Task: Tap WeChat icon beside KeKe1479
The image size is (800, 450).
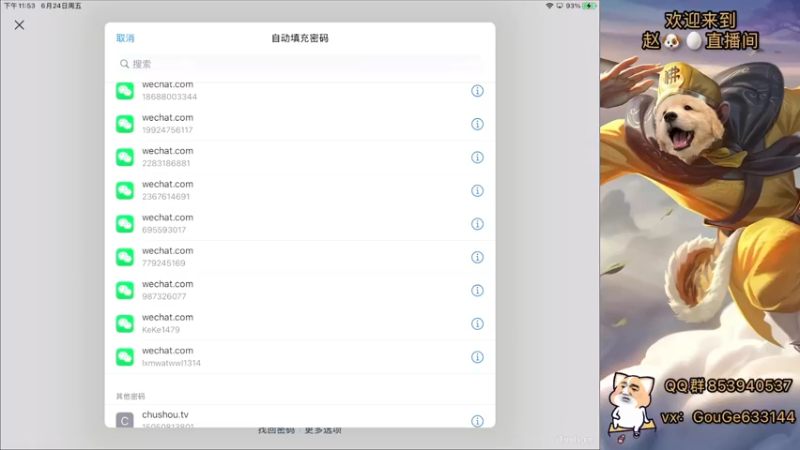Action: (x=124, y=323)
